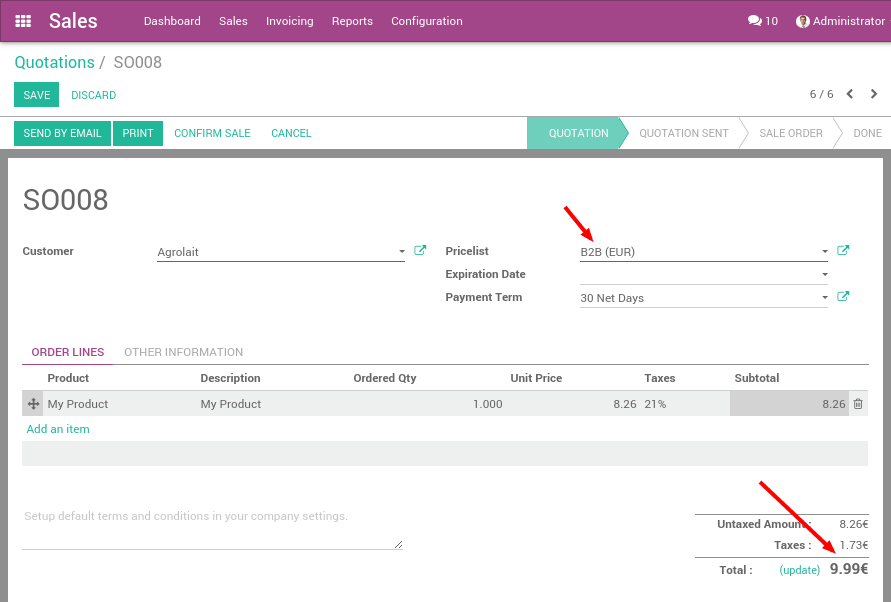Delete My Product line with trash icon
891x602 pixels.
click(x=858, y=403)
